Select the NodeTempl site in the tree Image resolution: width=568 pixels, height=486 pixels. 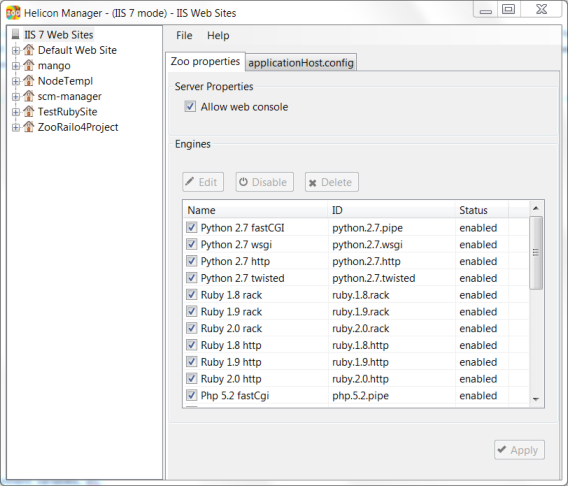[x=66, y=81]
